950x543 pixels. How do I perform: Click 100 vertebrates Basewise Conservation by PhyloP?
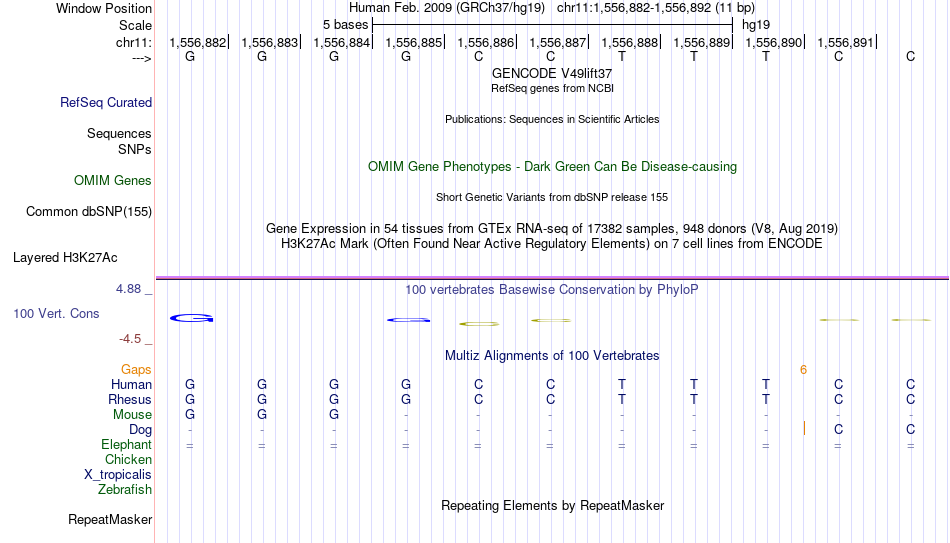click(552, 290)
